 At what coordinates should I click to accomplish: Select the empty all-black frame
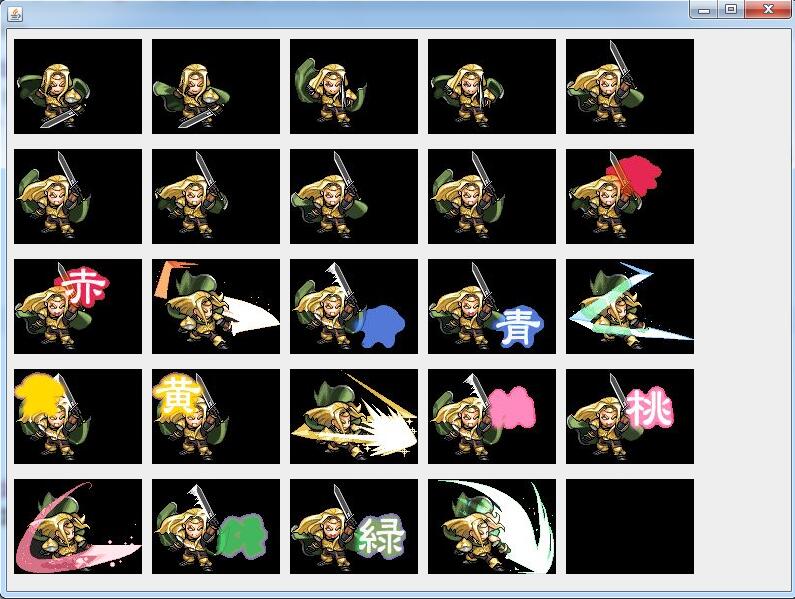pos(630,526)
